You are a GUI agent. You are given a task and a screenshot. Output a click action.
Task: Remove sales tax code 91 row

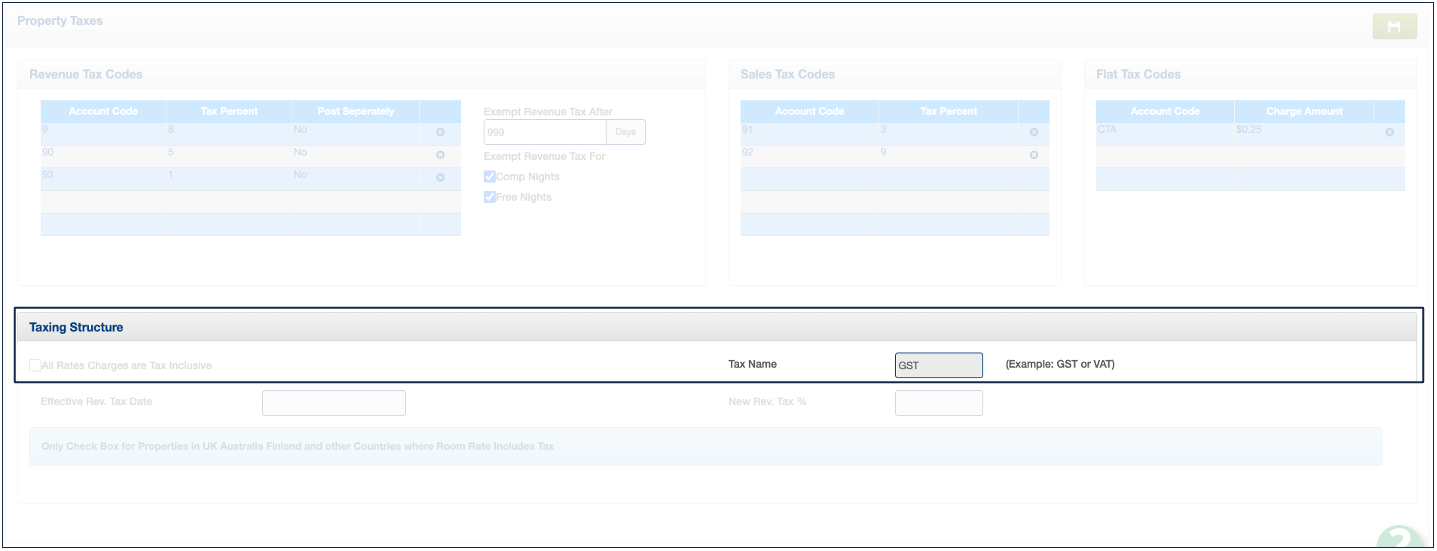point(1033,132)
